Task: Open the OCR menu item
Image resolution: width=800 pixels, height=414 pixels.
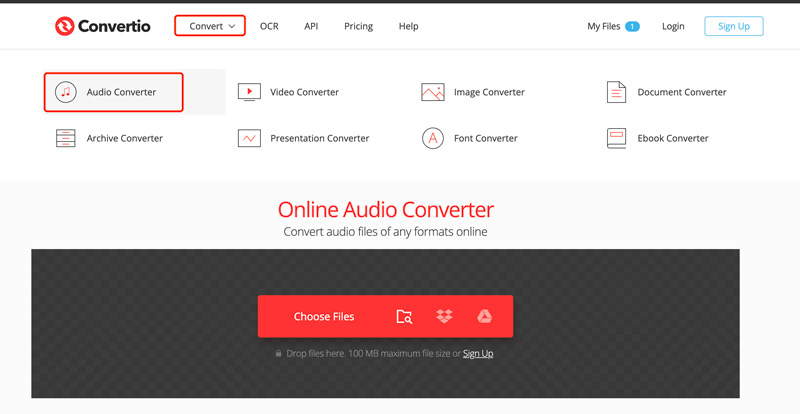Action: (269, 26)
